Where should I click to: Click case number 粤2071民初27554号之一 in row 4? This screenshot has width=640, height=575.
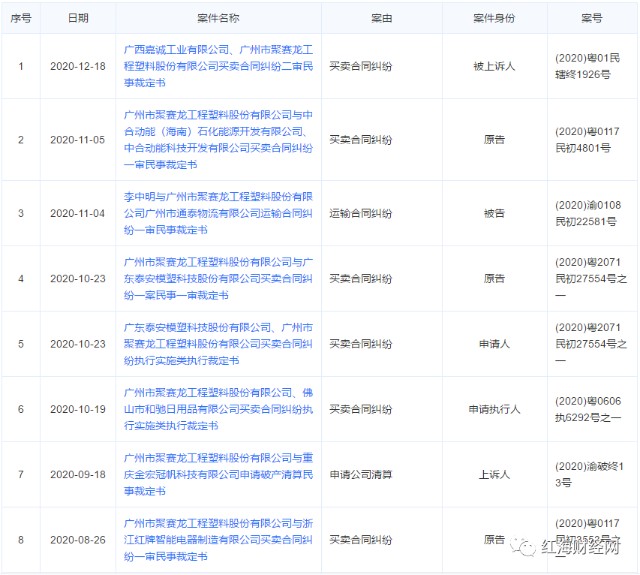click(x=591, y=278)
